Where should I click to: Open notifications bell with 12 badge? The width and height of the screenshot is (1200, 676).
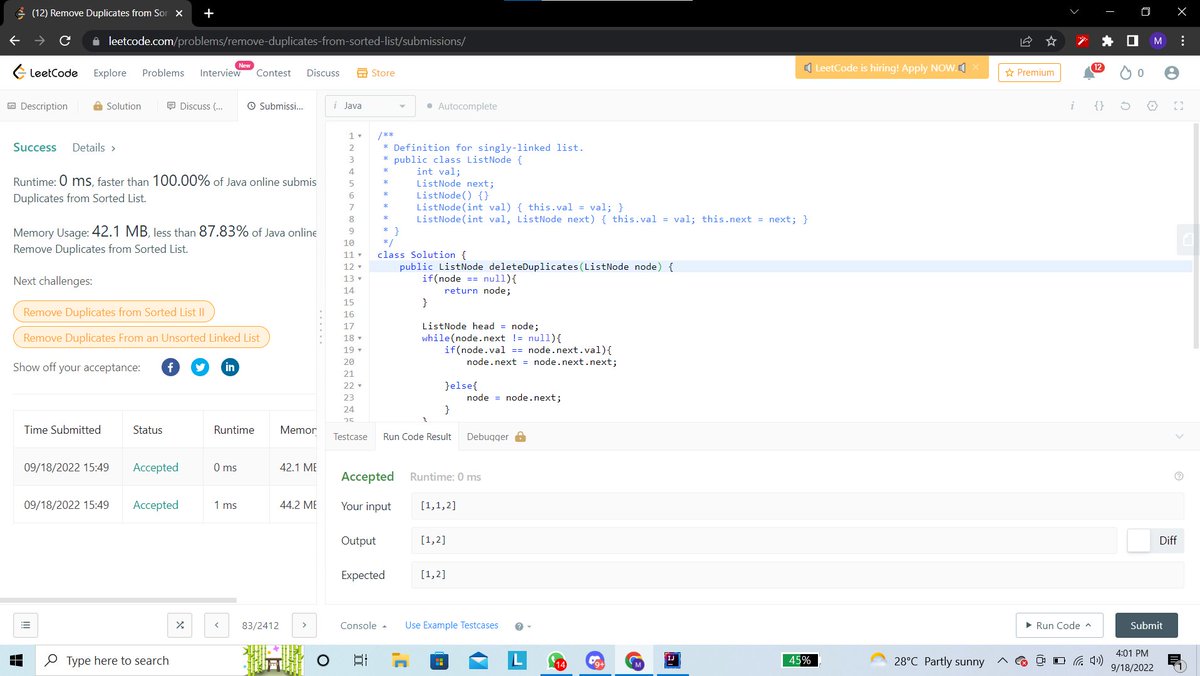click(x=1091, y=72)
